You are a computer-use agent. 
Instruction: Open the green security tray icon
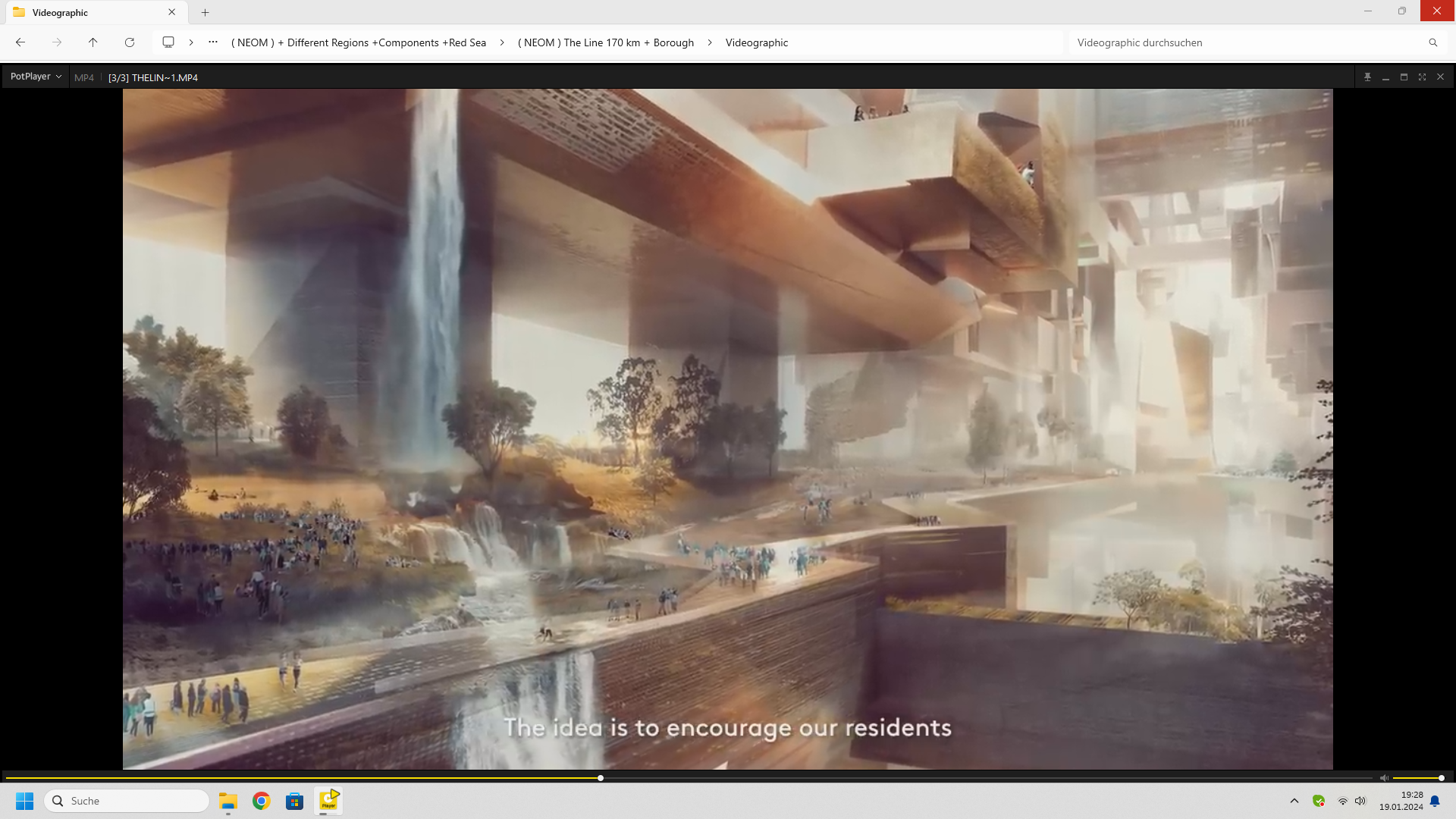[1319, 801]
